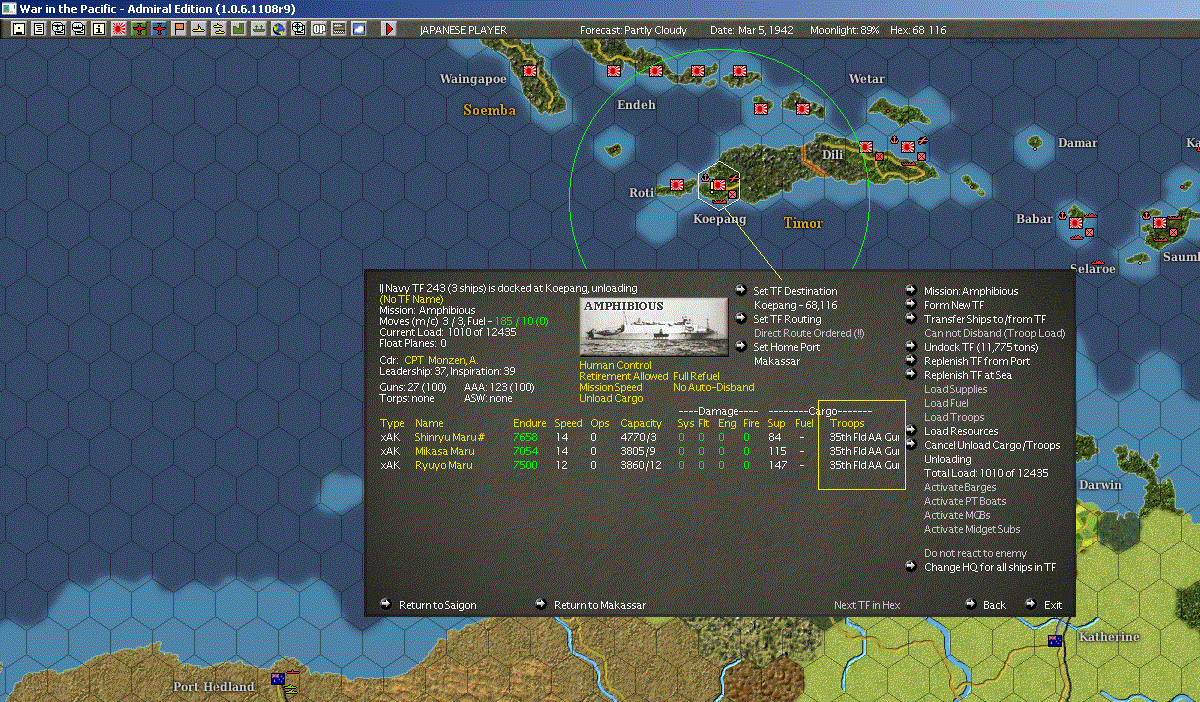Click endurance value 7658
This screenshot has width=1200, height=702.
[525, 437]
